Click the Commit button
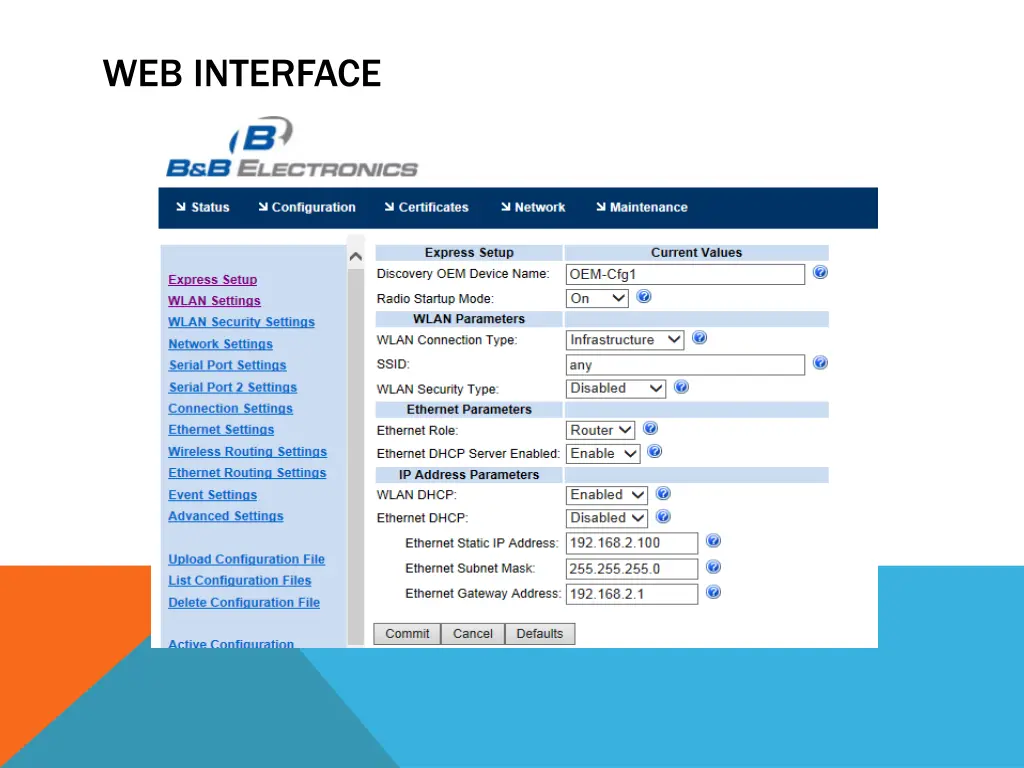 [407, 633]
